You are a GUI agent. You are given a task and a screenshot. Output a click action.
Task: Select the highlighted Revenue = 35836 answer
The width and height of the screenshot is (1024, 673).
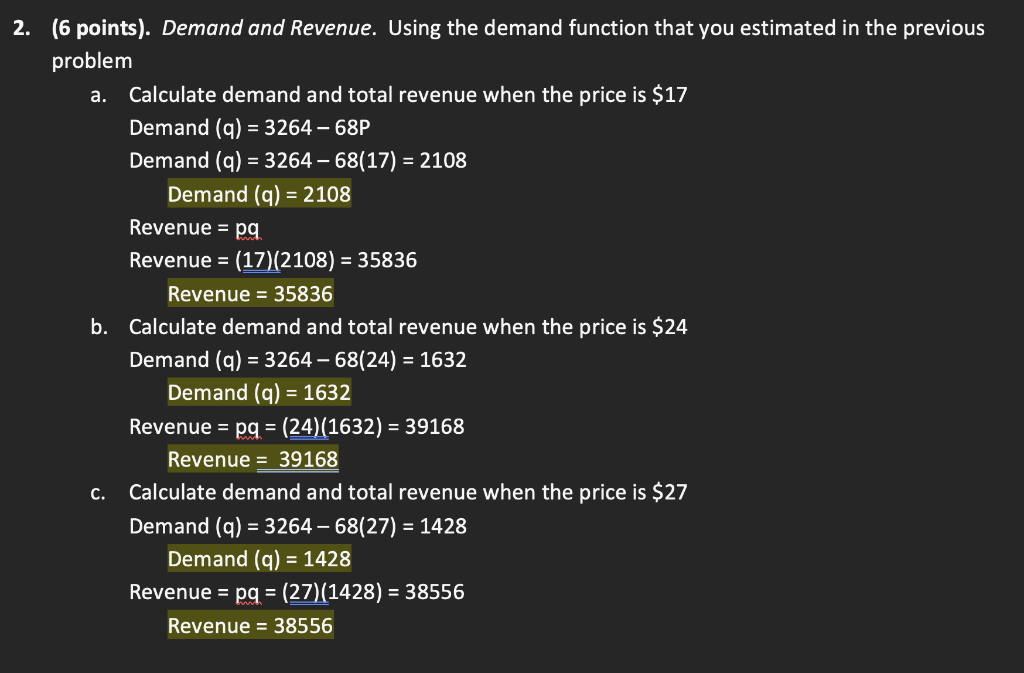250,293
